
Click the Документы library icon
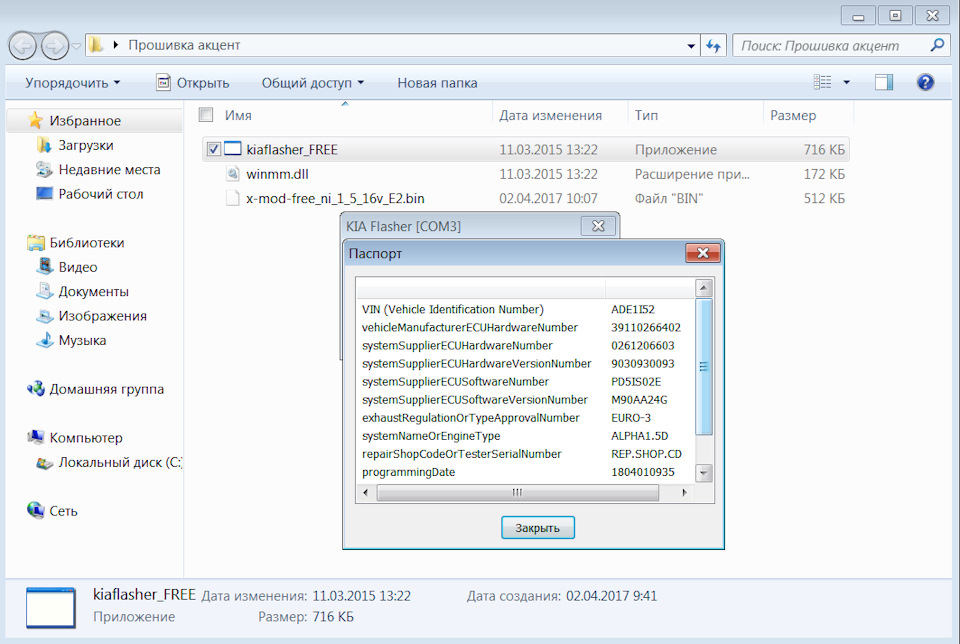[x=45, y=291]
